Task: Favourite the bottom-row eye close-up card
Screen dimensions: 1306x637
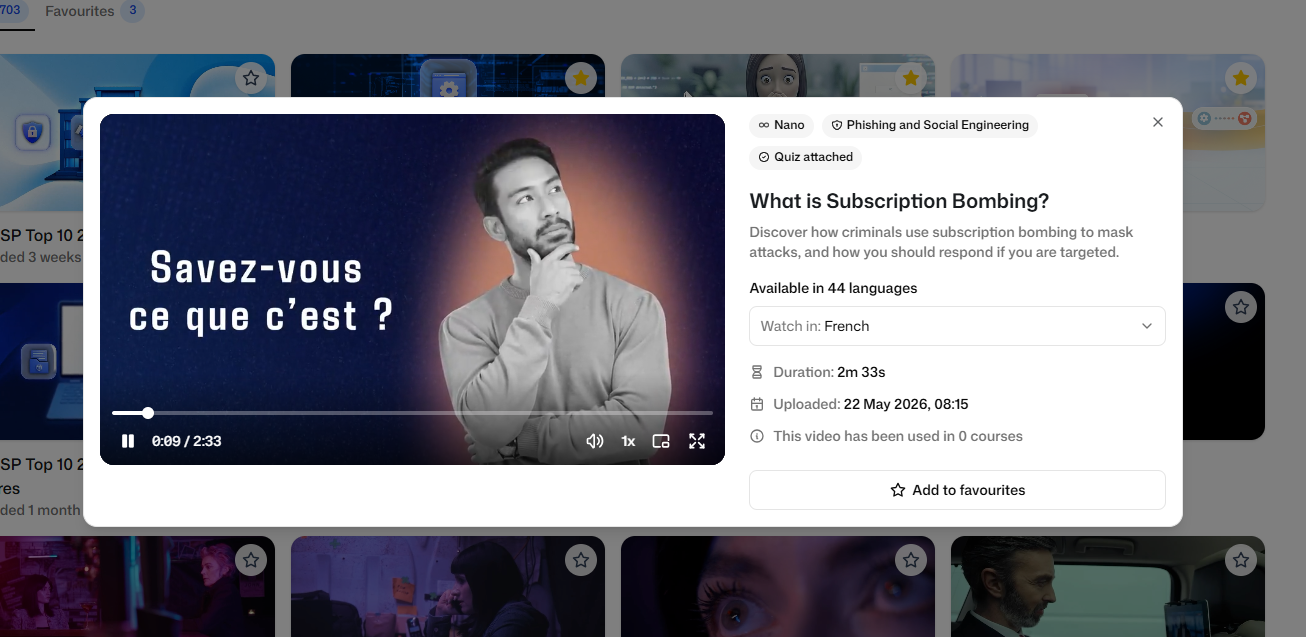Action: (910, 560)
